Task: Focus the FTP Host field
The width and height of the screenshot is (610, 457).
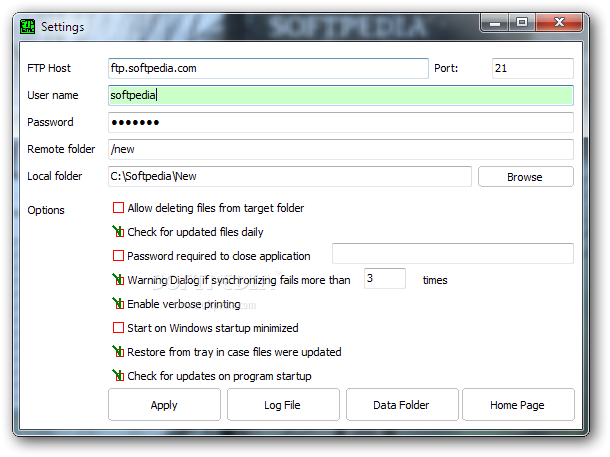Action: 268,68
